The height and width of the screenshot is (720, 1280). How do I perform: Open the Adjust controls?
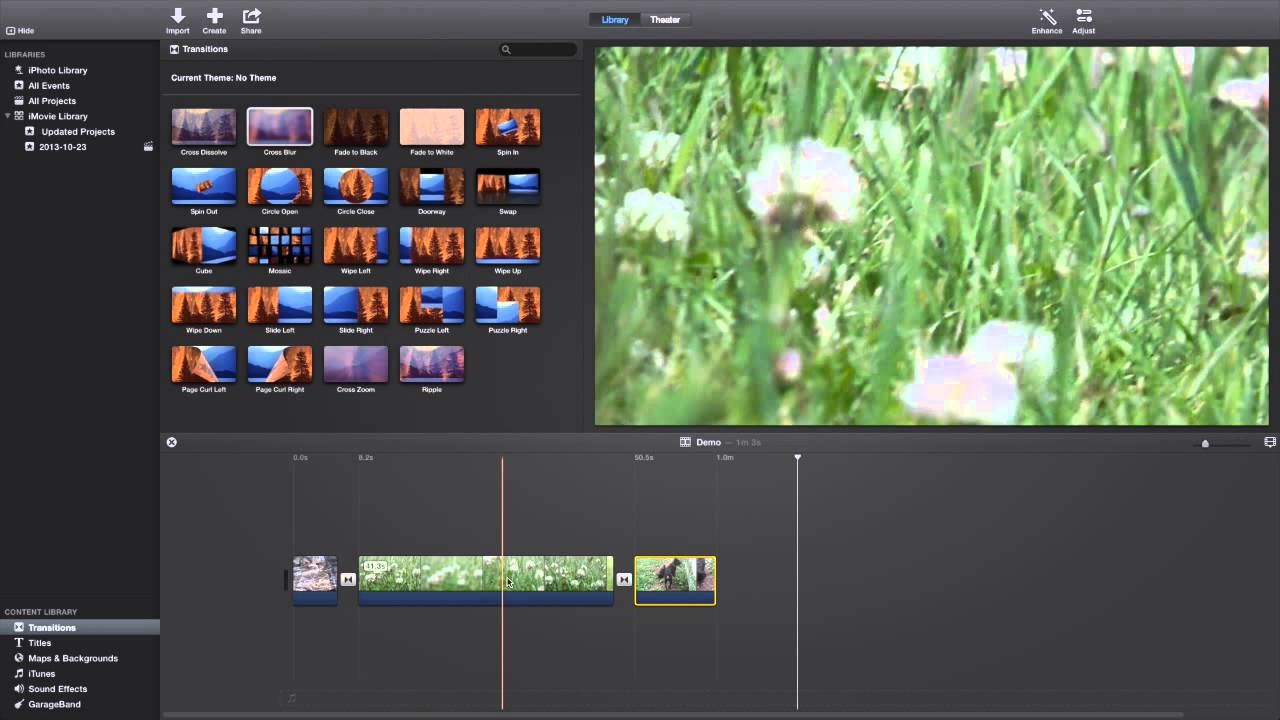1083,17
